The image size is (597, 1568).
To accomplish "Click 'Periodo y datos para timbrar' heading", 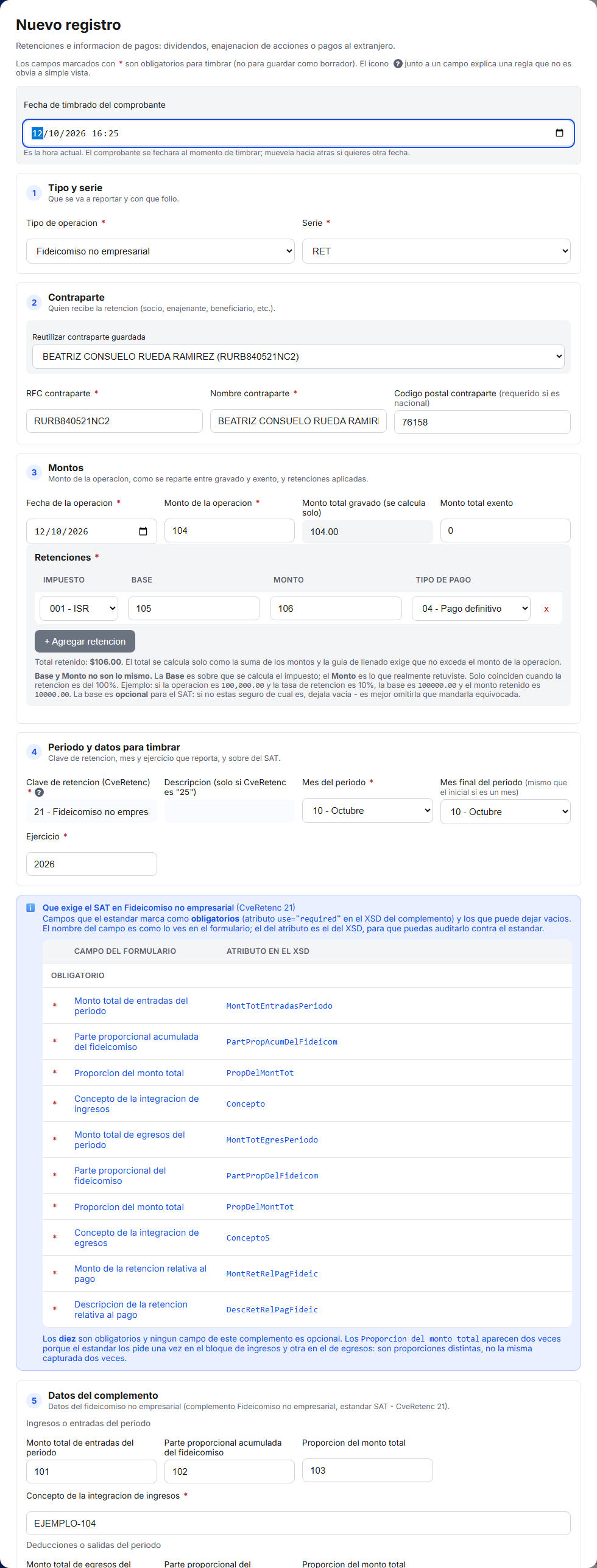I will 114,747.
